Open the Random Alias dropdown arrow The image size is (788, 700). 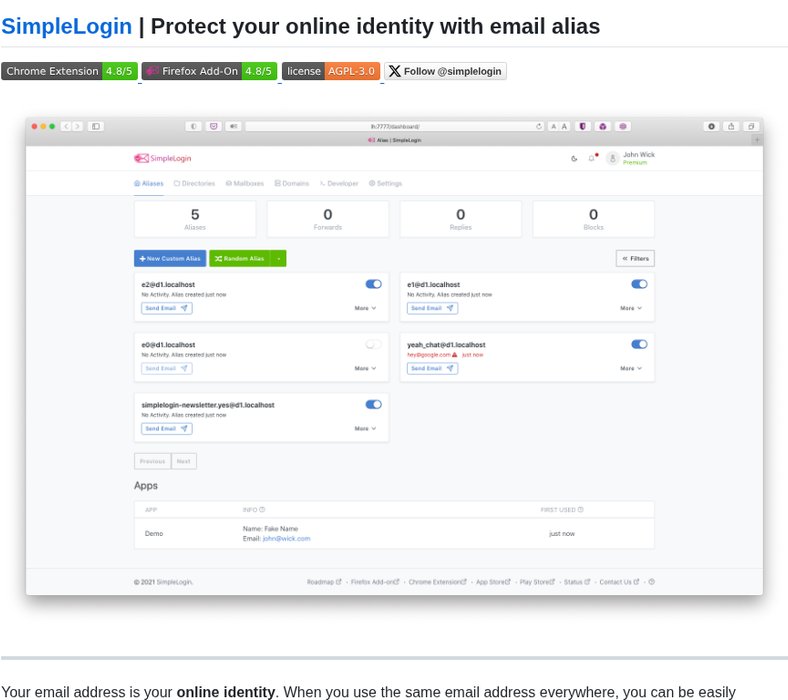(x=278, y=259)
